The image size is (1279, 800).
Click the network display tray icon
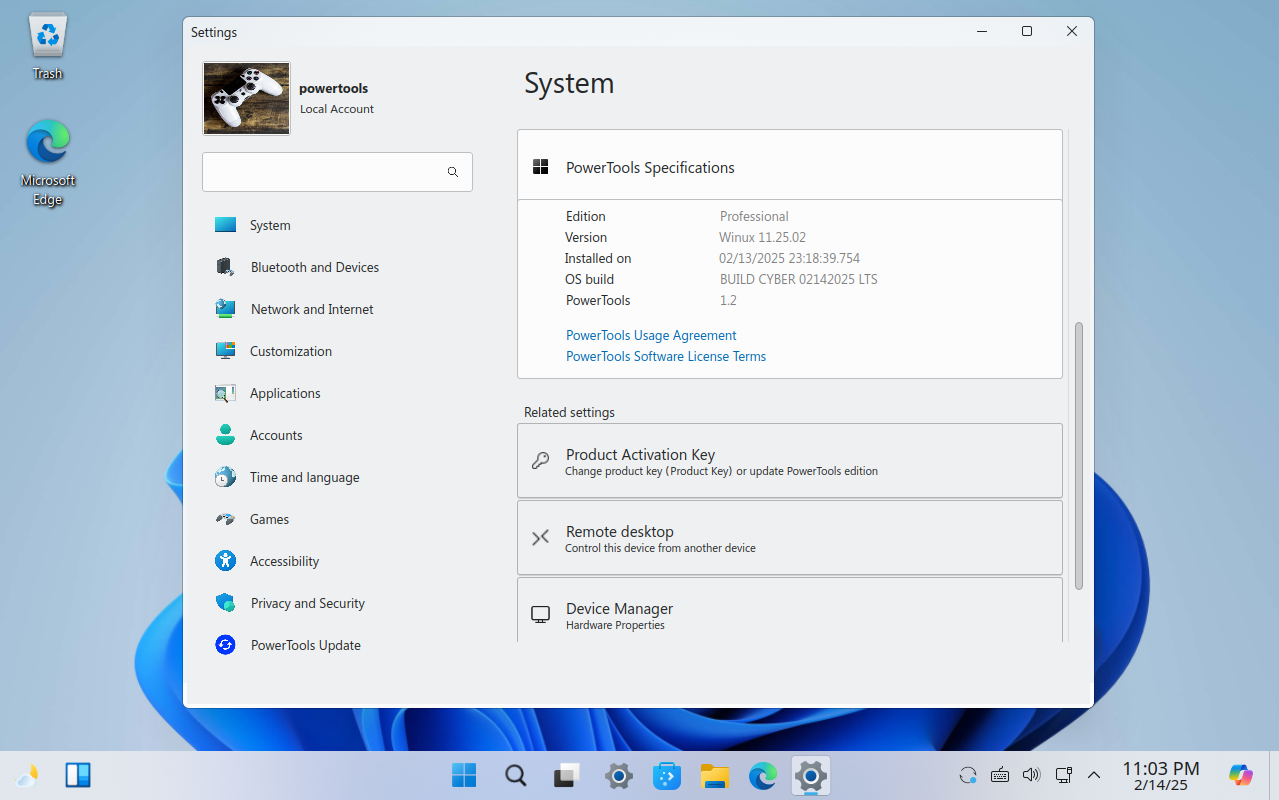coord(1064,775)
